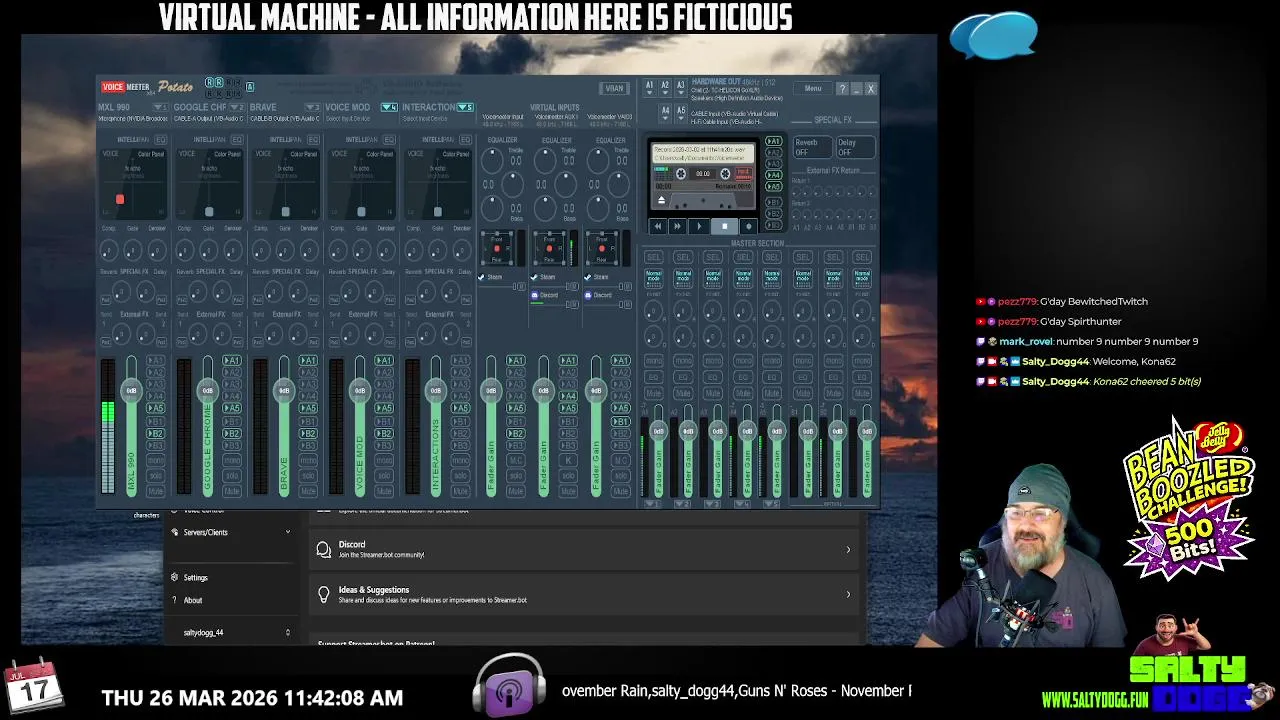Click the chat bubbles icon at top
Image resolution: width=1280 pixels, height=720 pixels.
[x=993, y=36]
